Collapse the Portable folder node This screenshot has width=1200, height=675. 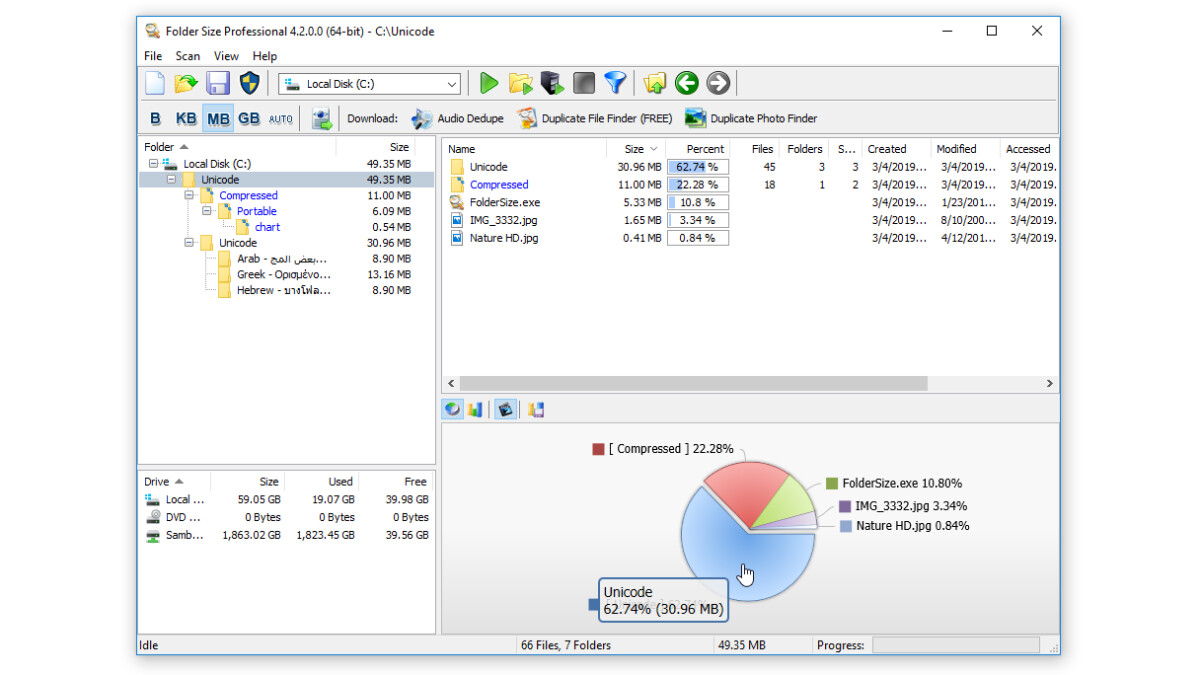click(207, 211)
